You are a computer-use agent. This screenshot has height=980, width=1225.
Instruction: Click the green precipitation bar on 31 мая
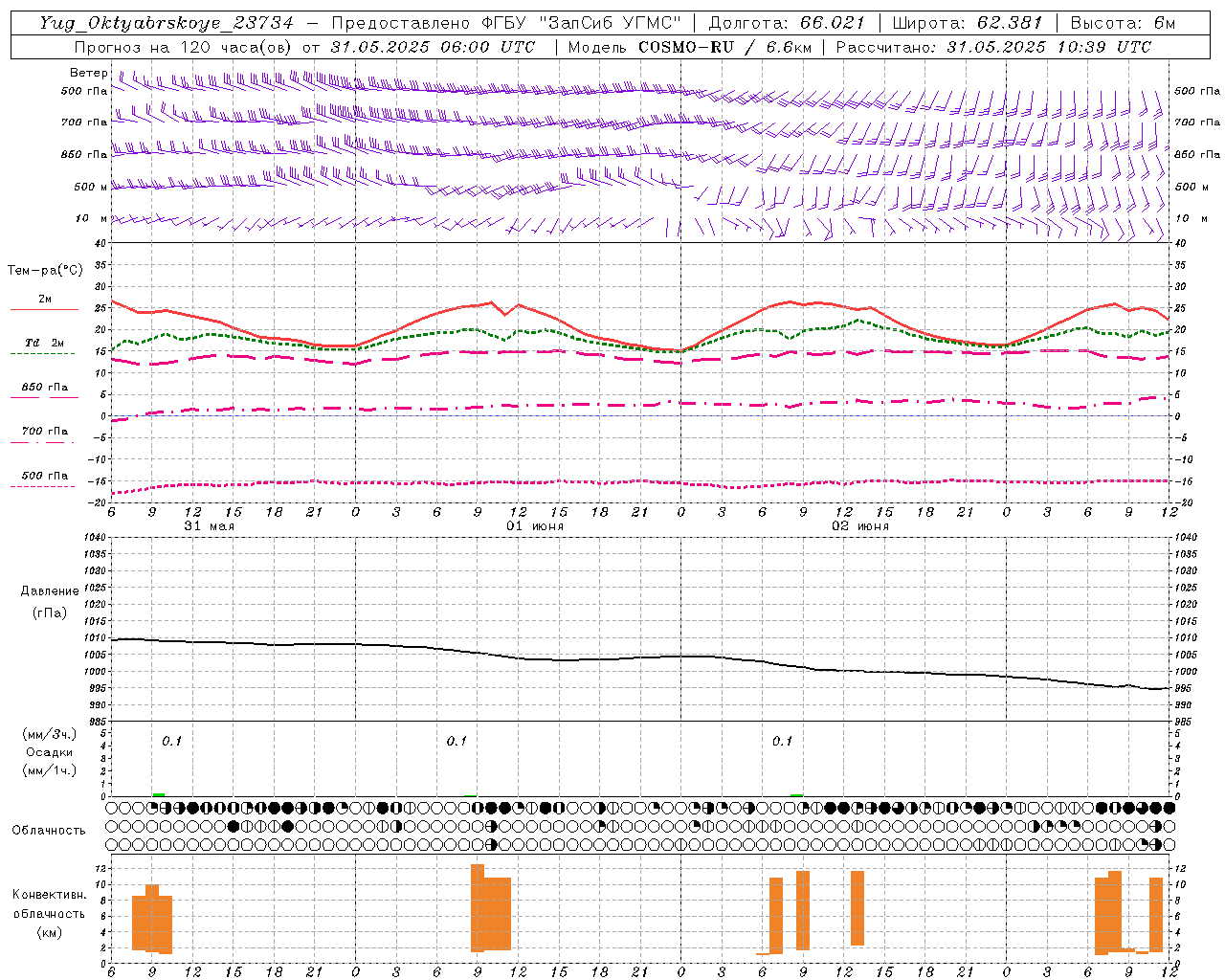coord(159,794)
